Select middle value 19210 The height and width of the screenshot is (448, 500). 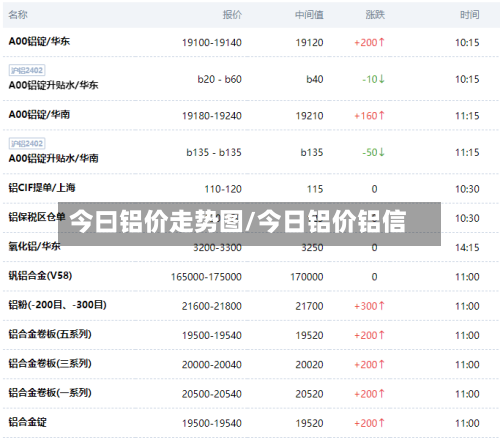tap(309, 116)
